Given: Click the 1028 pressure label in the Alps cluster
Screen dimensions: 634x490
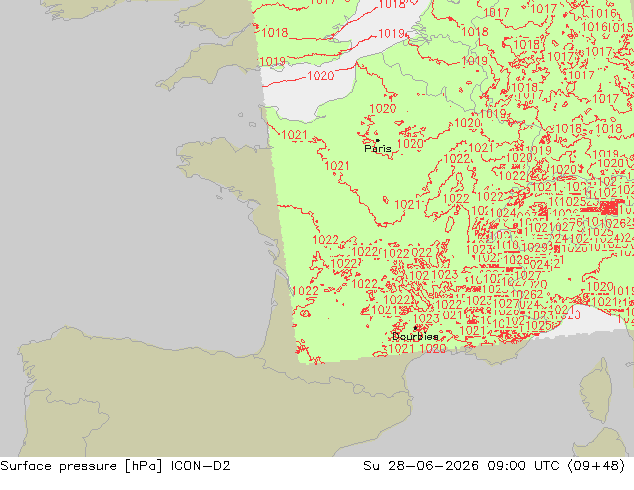Looking at the screenshot, I should [x=517, y=259].
